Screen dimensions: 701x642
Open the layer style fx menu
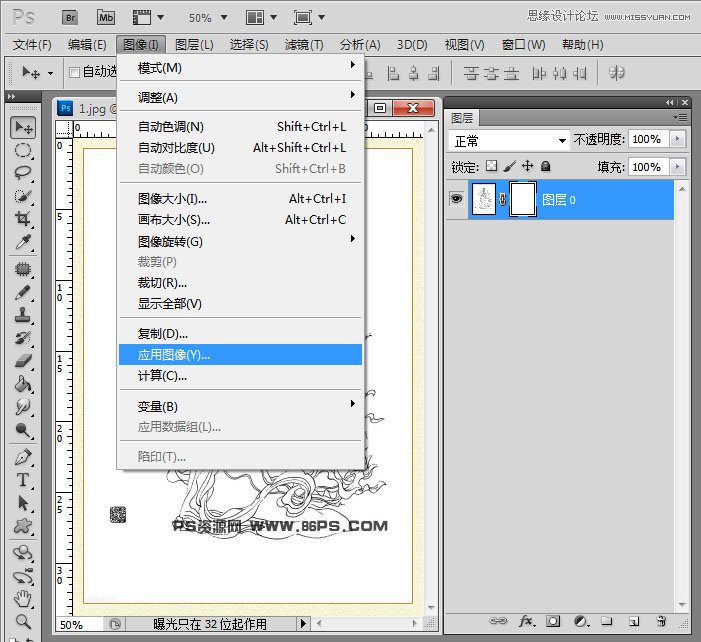(527, 621)
